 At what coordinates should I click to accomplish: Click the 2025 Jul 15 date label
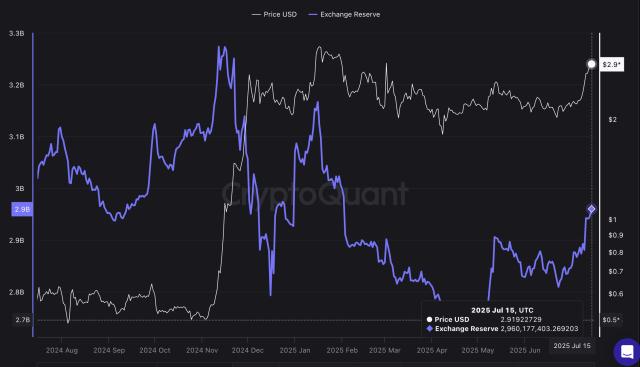[572, 346]
